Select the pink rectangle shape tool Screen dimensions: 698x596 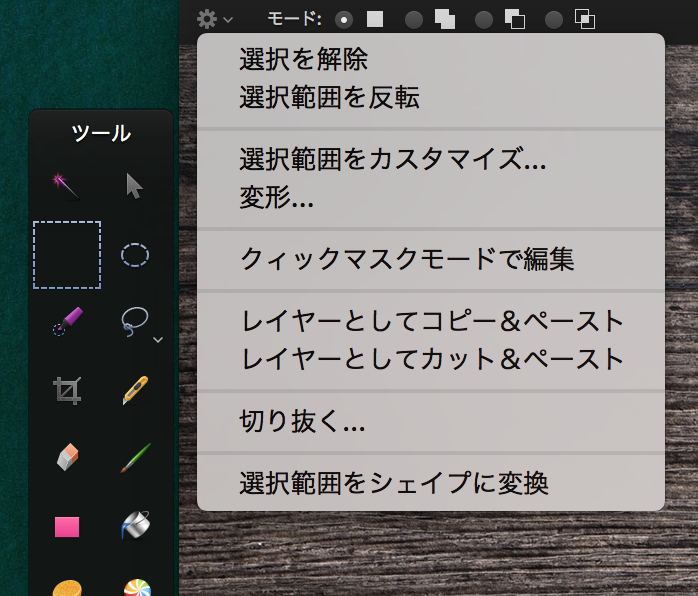[x=67, y=526]
